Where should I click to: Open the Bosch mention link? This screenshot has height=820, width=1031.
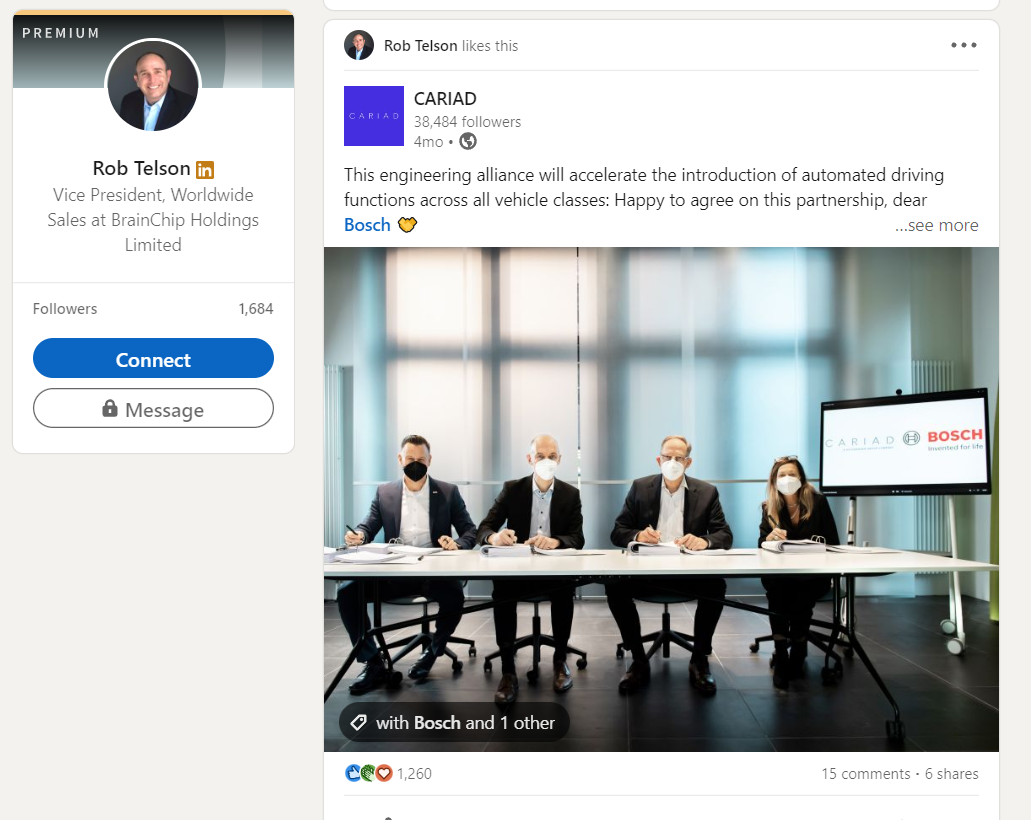pos(367,225)
